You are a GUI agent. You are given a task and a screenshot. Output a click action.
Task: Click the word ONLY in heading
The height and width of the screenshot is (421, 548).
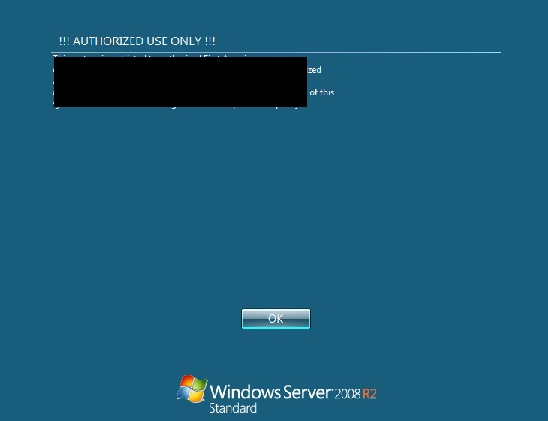coord(186,41)
